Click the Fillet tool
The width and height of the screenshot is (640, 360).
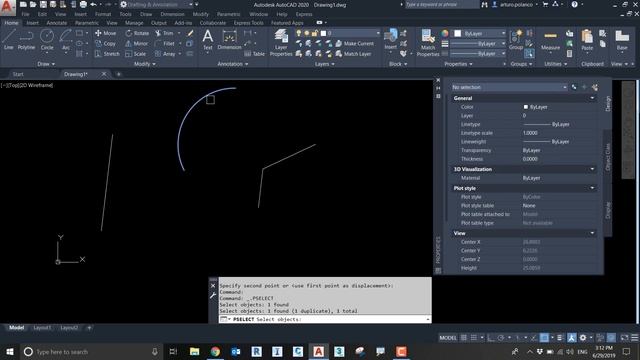coord(165,43)
